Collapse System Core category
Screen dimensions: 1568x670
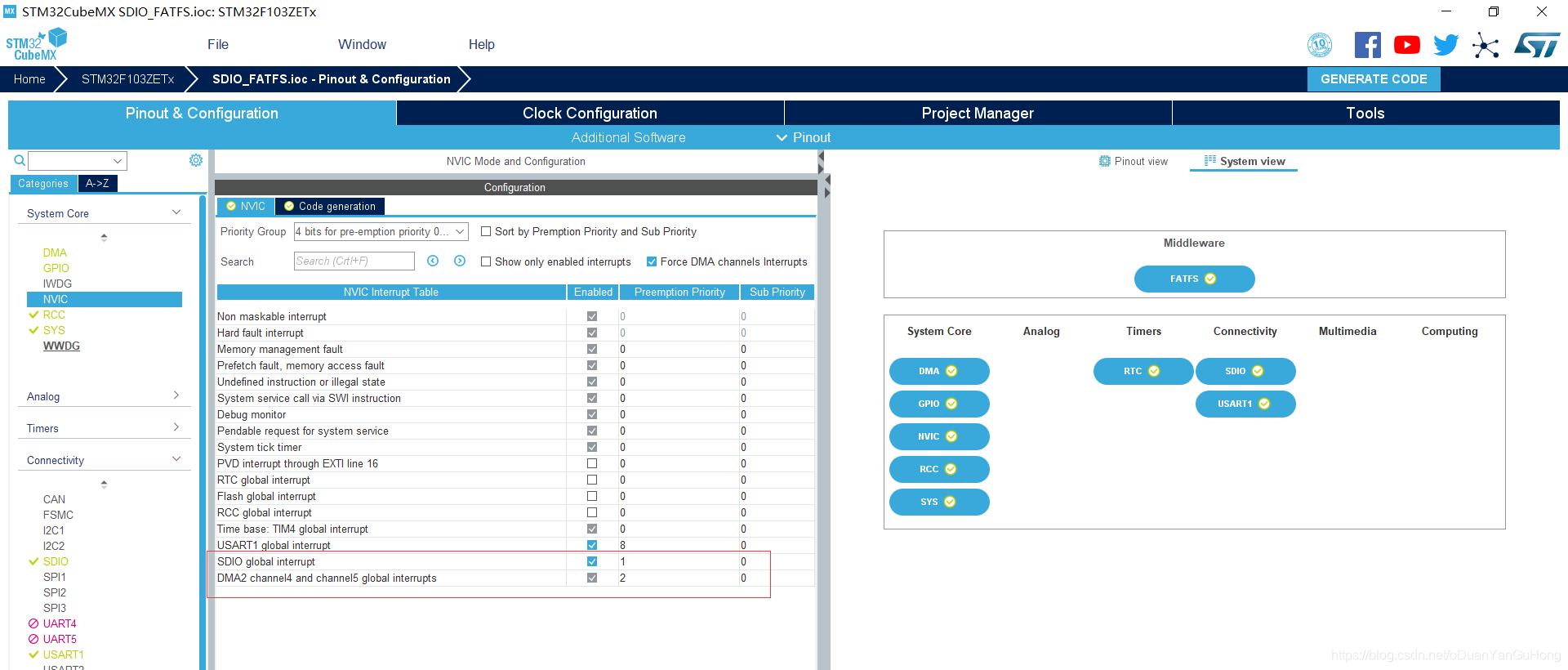point(176,212)
